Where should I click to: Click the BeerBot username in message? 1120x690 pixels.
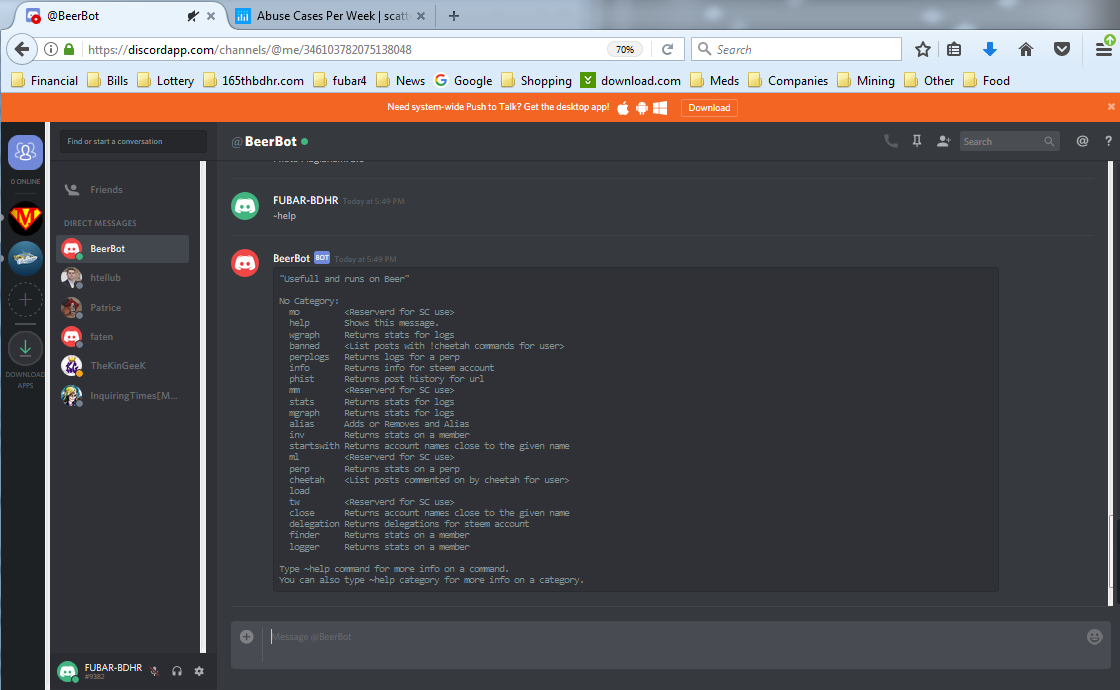tap(291, 259)
